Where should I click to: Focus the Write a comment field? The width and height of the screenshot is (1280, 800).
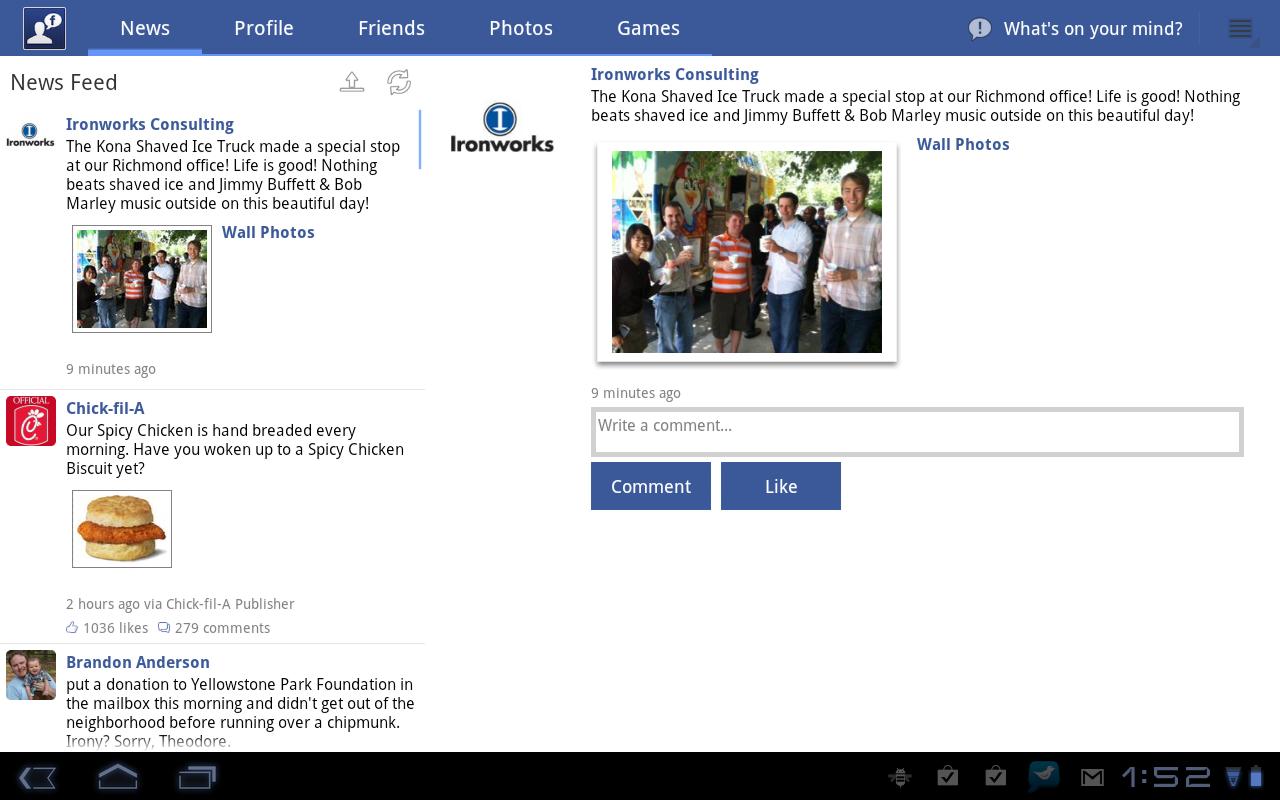916,431
